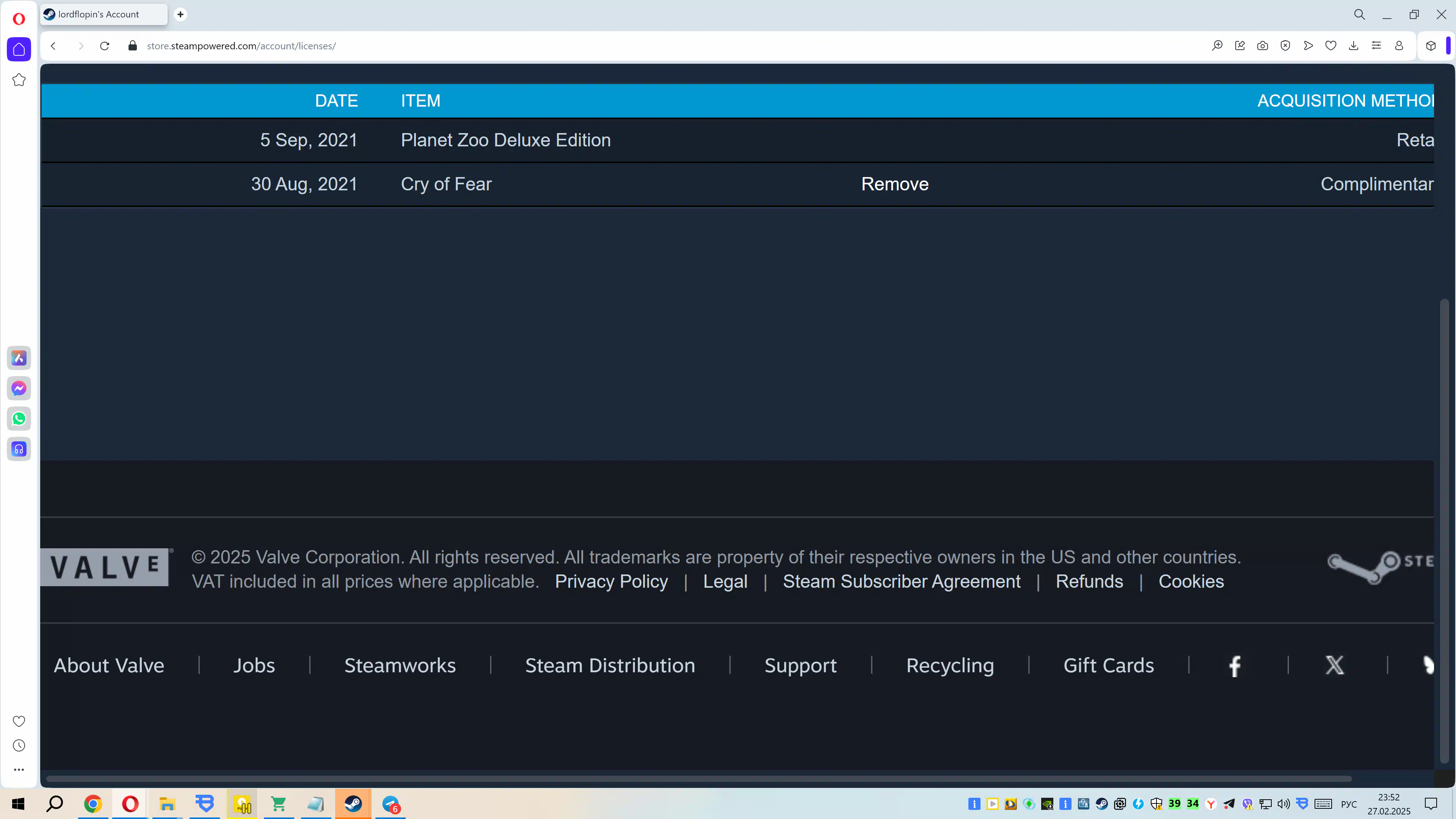Open Steam X (Twitter) icon
This screenshot has height=819, width=1456.
click(1335, 665)
